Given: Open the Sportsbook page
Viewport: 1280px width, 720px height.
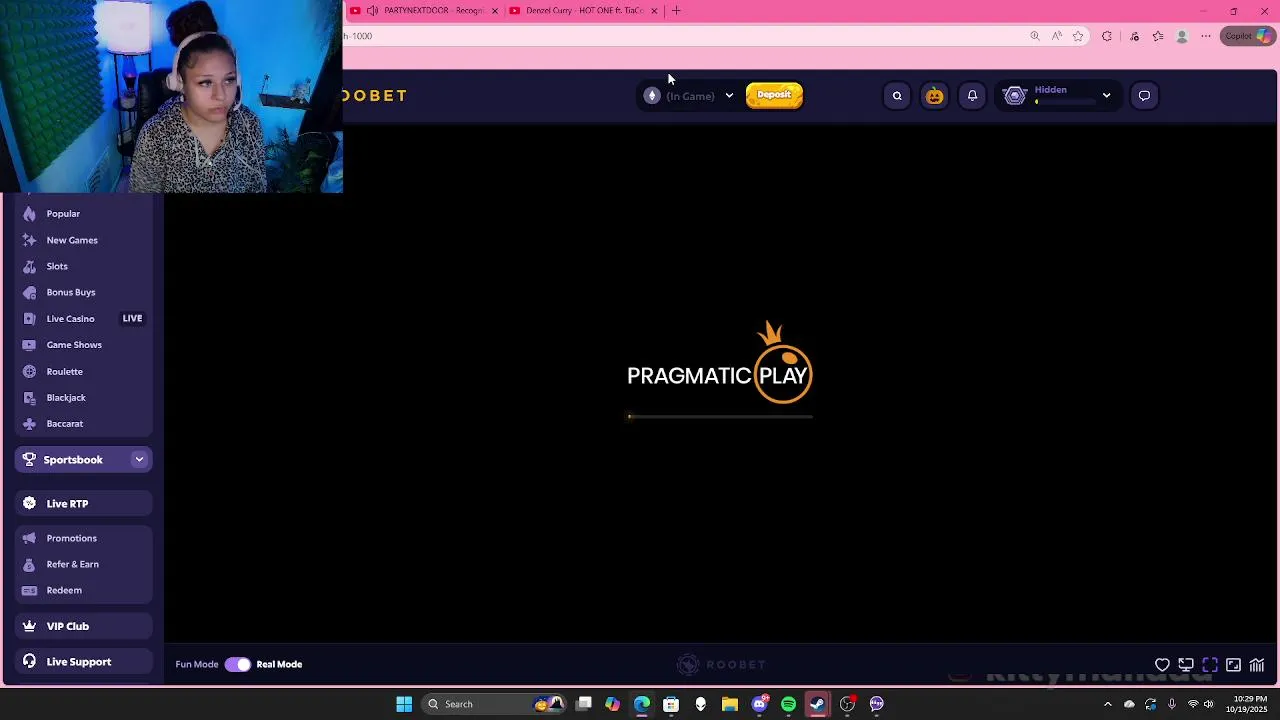Looking at the screenshot, I should tap(73, 460).
